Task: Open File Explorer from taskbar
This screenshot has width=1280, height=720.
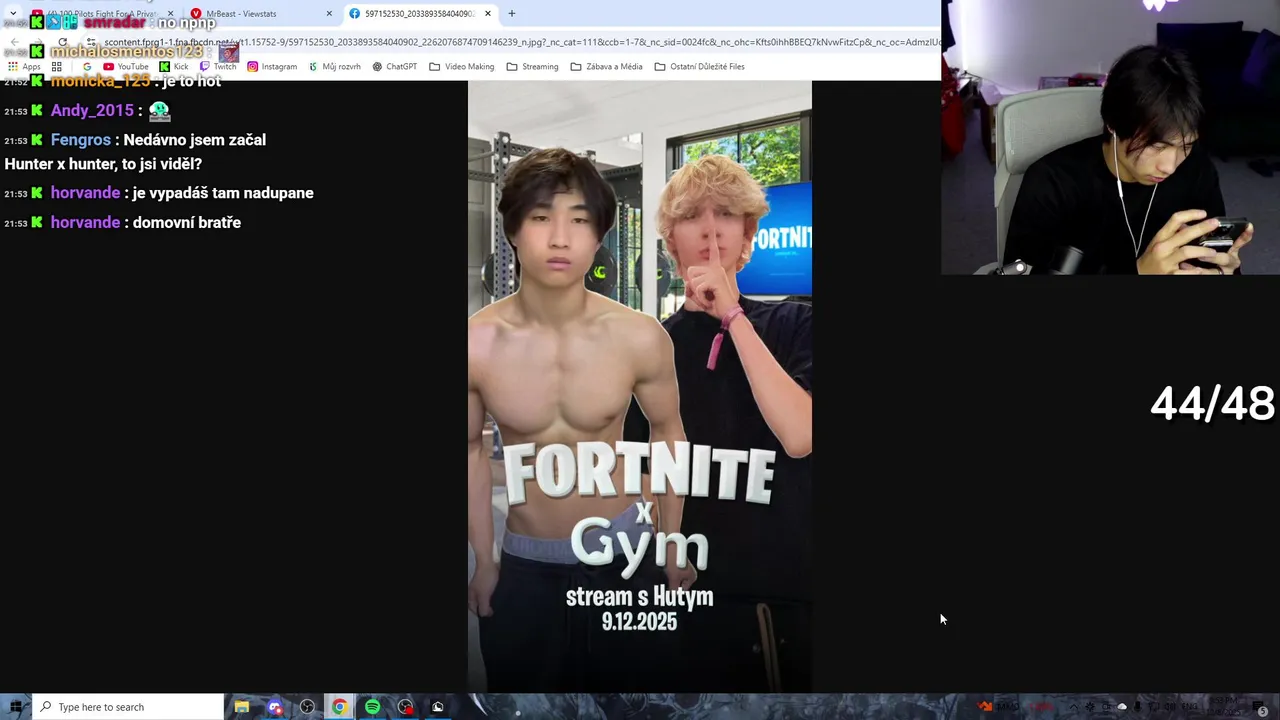Action: click(x=242, y=707)
